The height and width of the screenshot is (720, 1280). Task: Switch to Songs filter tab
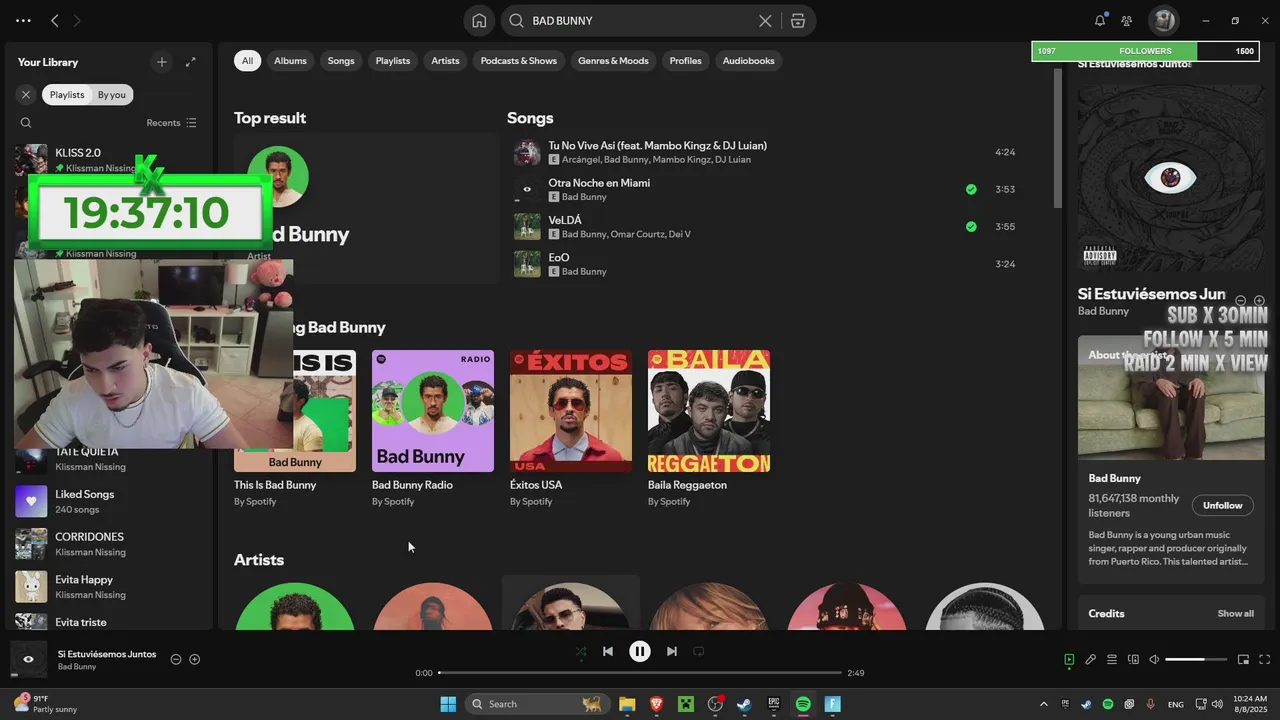pyautogui.click(x=341, y=61)
